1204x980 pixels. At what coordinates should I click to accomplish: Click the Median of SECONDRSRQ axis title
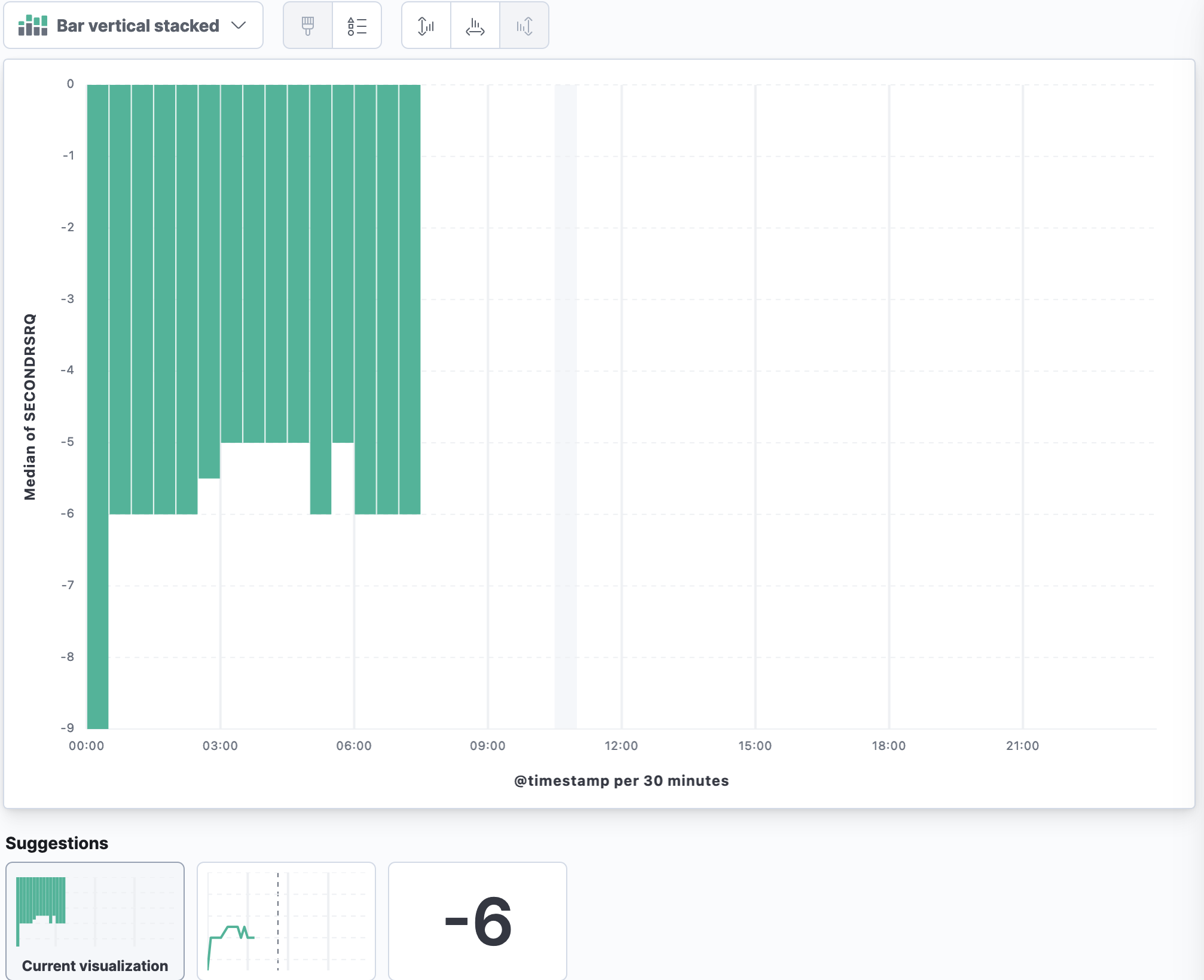click(x=30, y=406)
